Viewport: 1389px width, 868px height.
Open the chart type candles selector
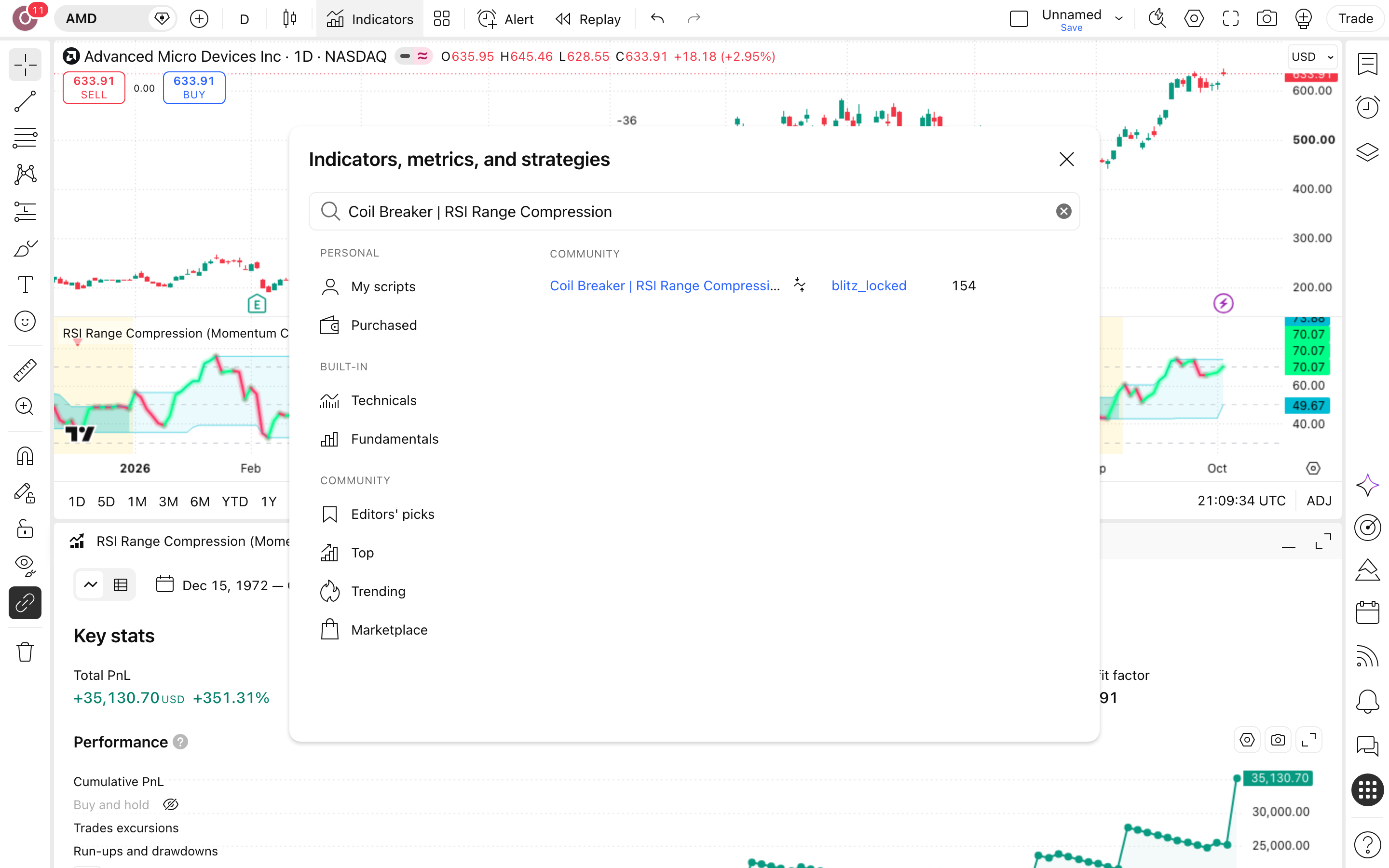click(x=290, y=19)
